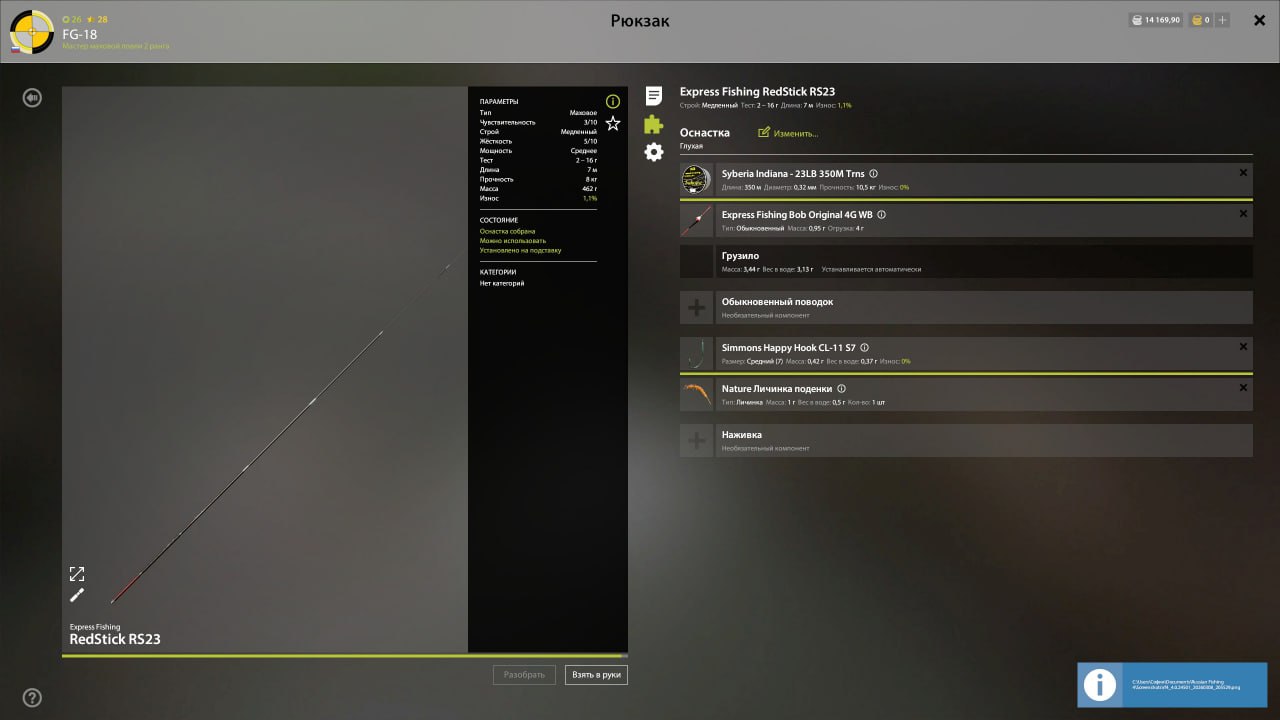
Task: Expand the rod preview to fullscreen
Action: coord(77,574)
